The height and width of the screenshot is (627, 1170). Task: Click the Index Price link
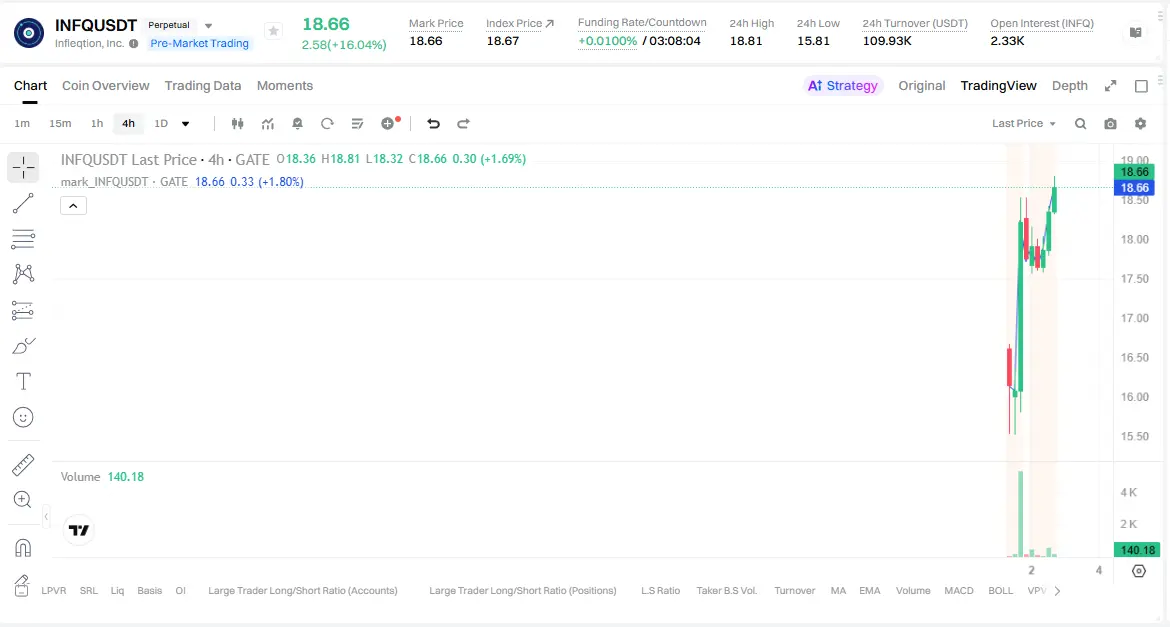520,23
